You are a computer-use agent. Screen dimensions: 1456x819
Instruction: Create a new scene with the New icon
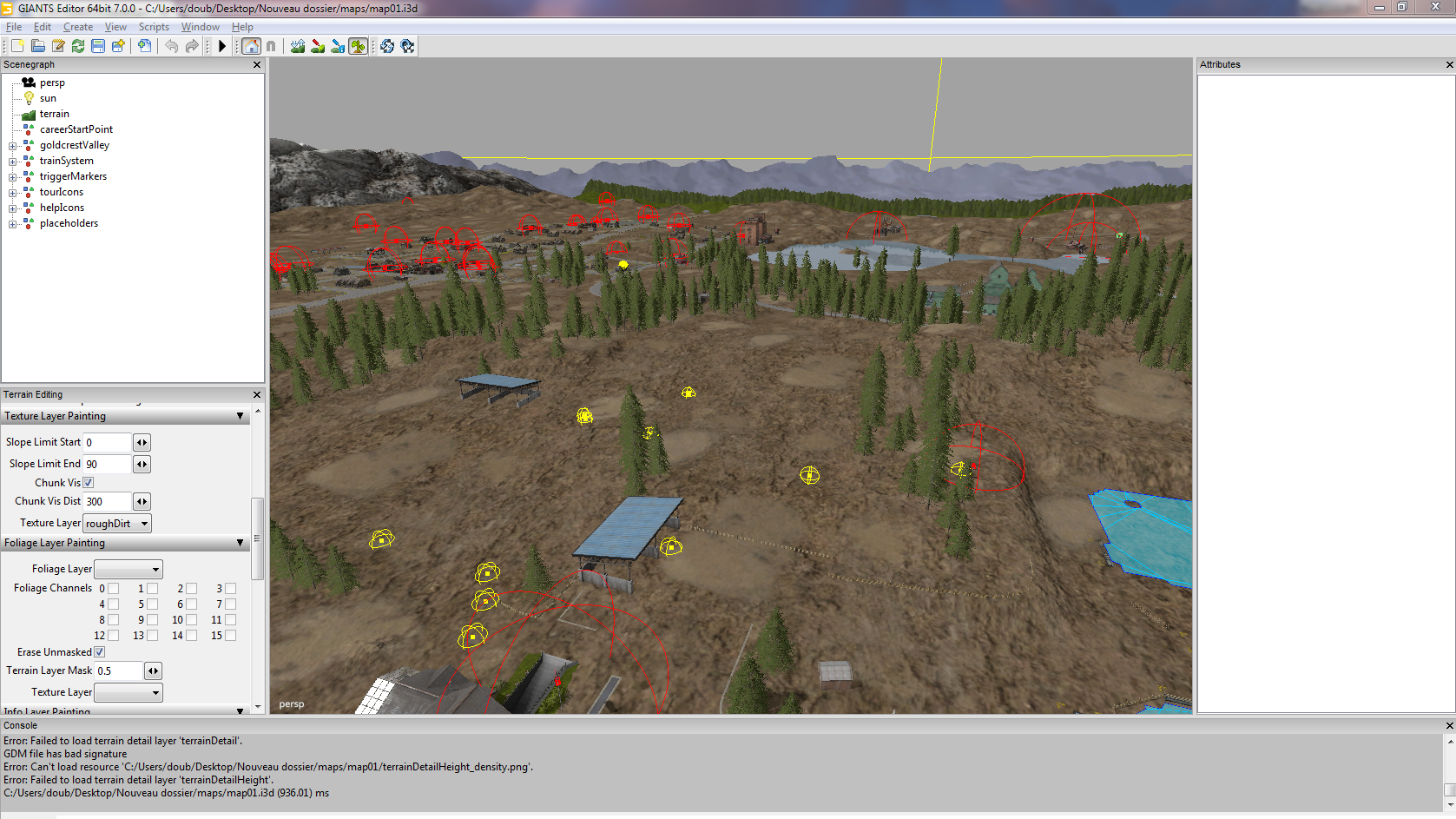point(17,46)
